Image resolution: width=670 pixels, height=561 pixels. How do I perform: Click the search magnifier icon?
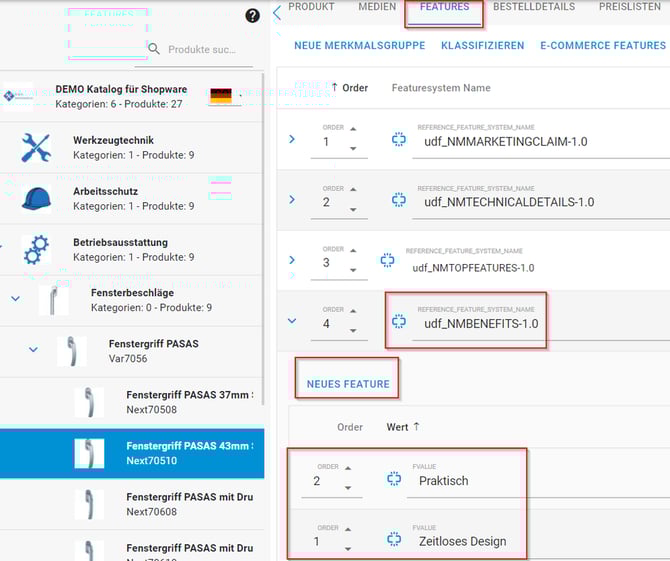tap(154, 49)
